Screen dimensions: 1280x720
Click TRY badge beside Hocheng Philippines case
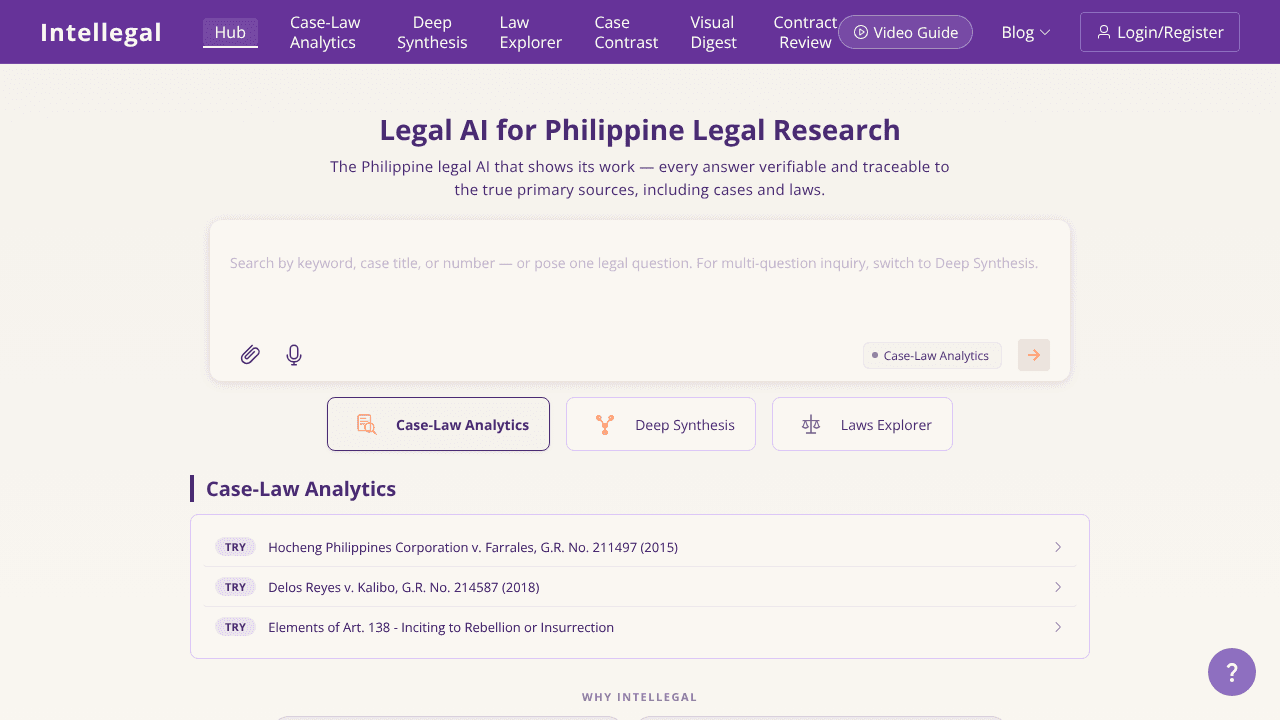pyautogui.click(x=235, y=547)
